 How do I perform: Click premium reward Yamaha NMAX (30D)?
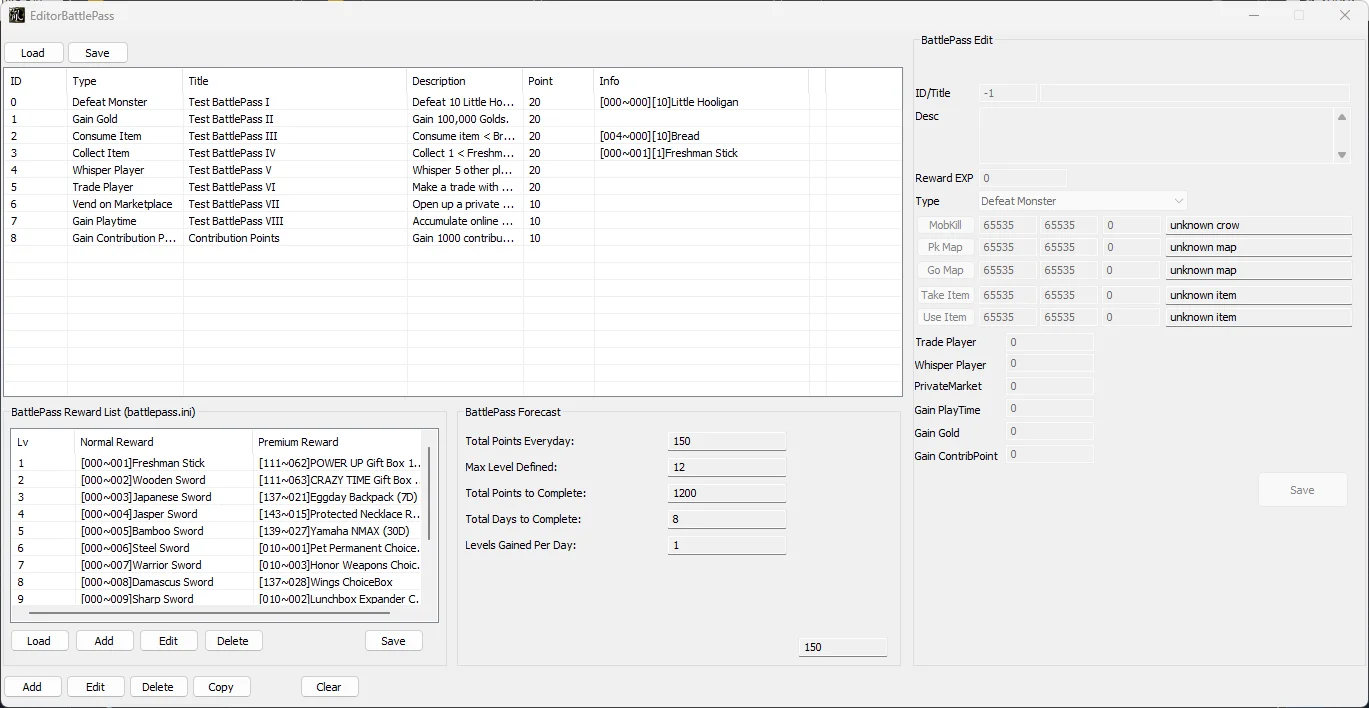pyautogui.click(x=334, y=531)
